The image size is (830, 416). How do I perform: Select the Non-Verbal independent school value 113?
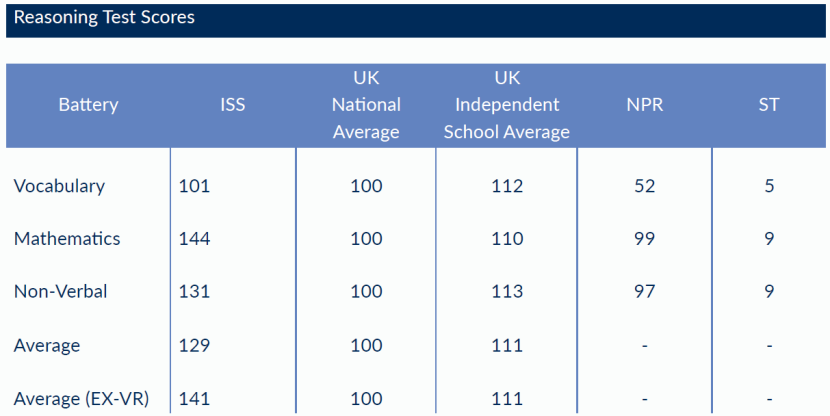tap(507, 292)
